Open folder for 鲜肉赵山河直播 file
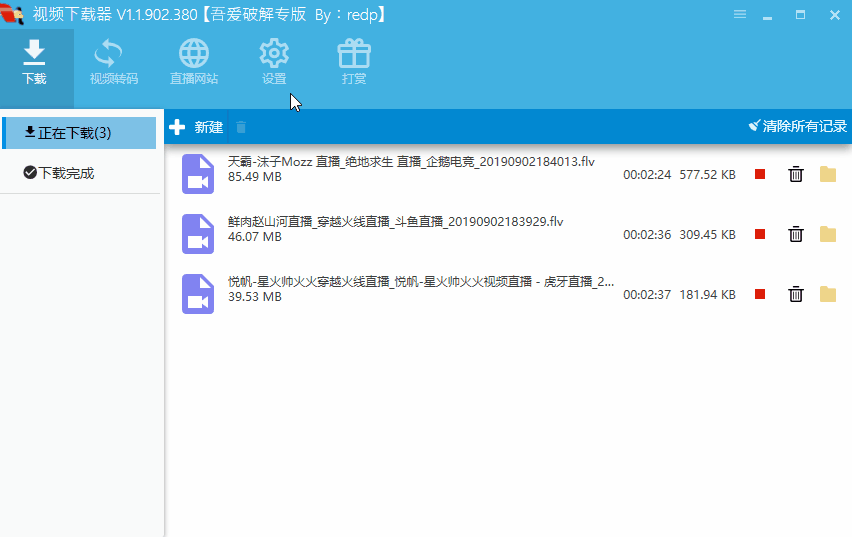This screenshot has width=852, height=537. coord(828,234)
